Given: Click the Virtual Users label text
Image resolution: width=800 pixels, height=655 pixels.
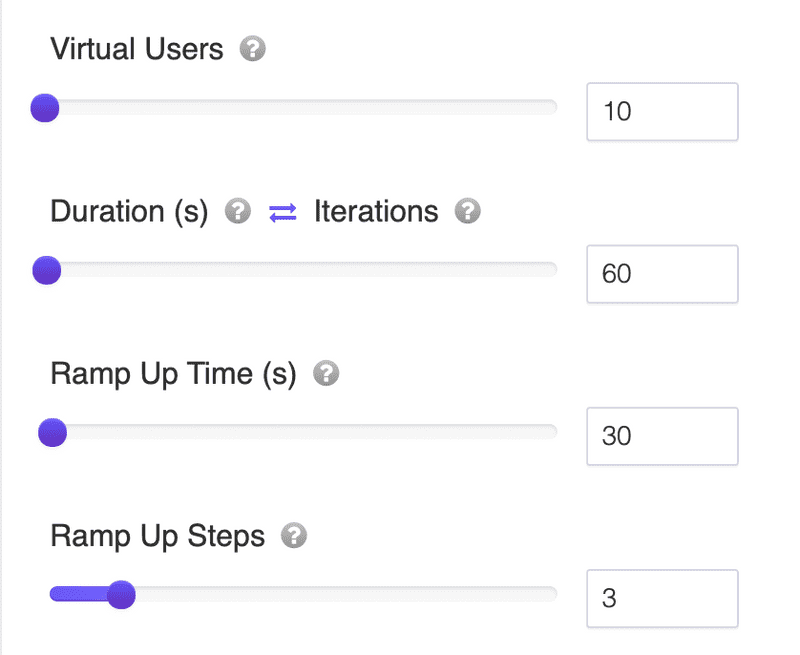Looking at the screenshot, I should point(137,49).
